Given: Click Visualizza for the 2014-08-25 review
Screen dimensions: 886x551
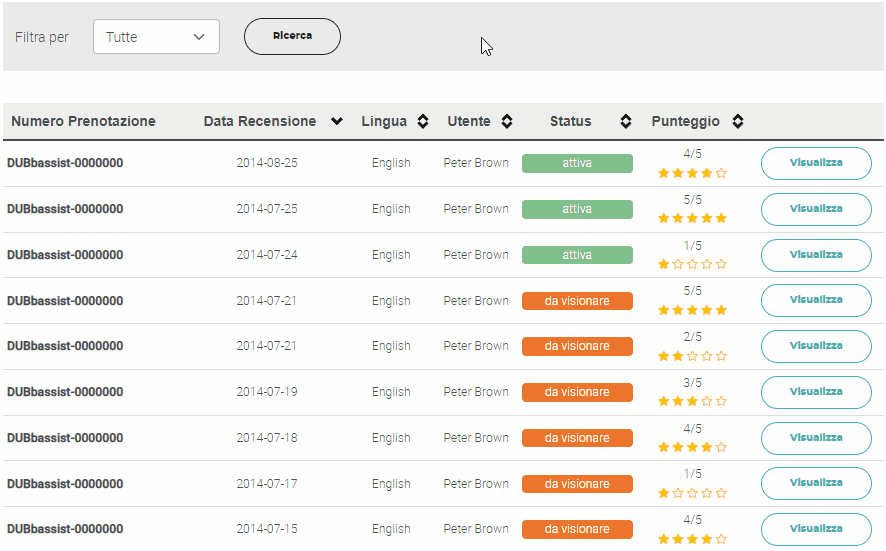Looking at the screenshot, I should click(816, 163).
